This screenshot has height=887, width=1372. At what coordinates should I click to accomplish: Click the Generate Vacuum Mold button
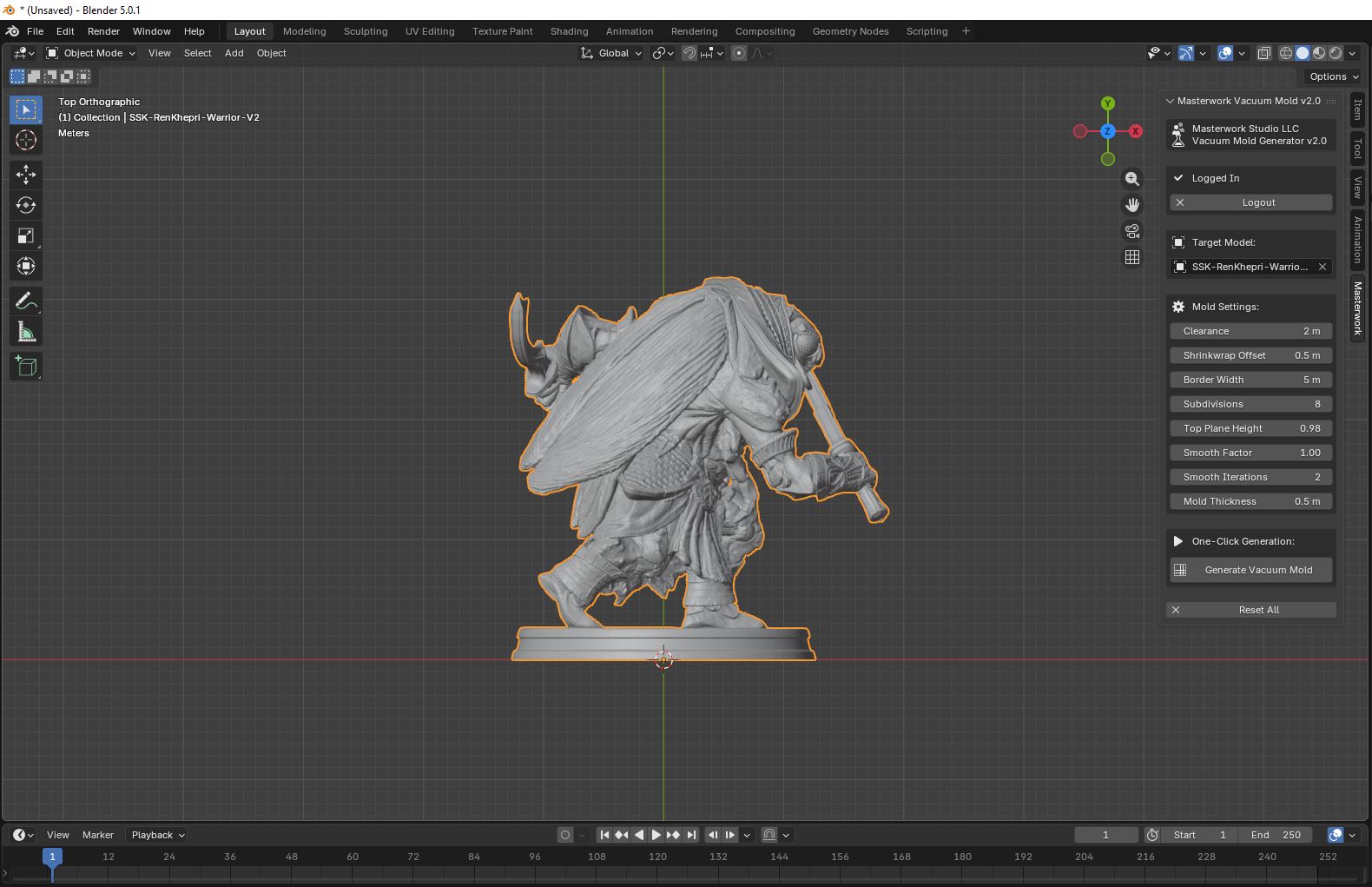pos(1250,570)
